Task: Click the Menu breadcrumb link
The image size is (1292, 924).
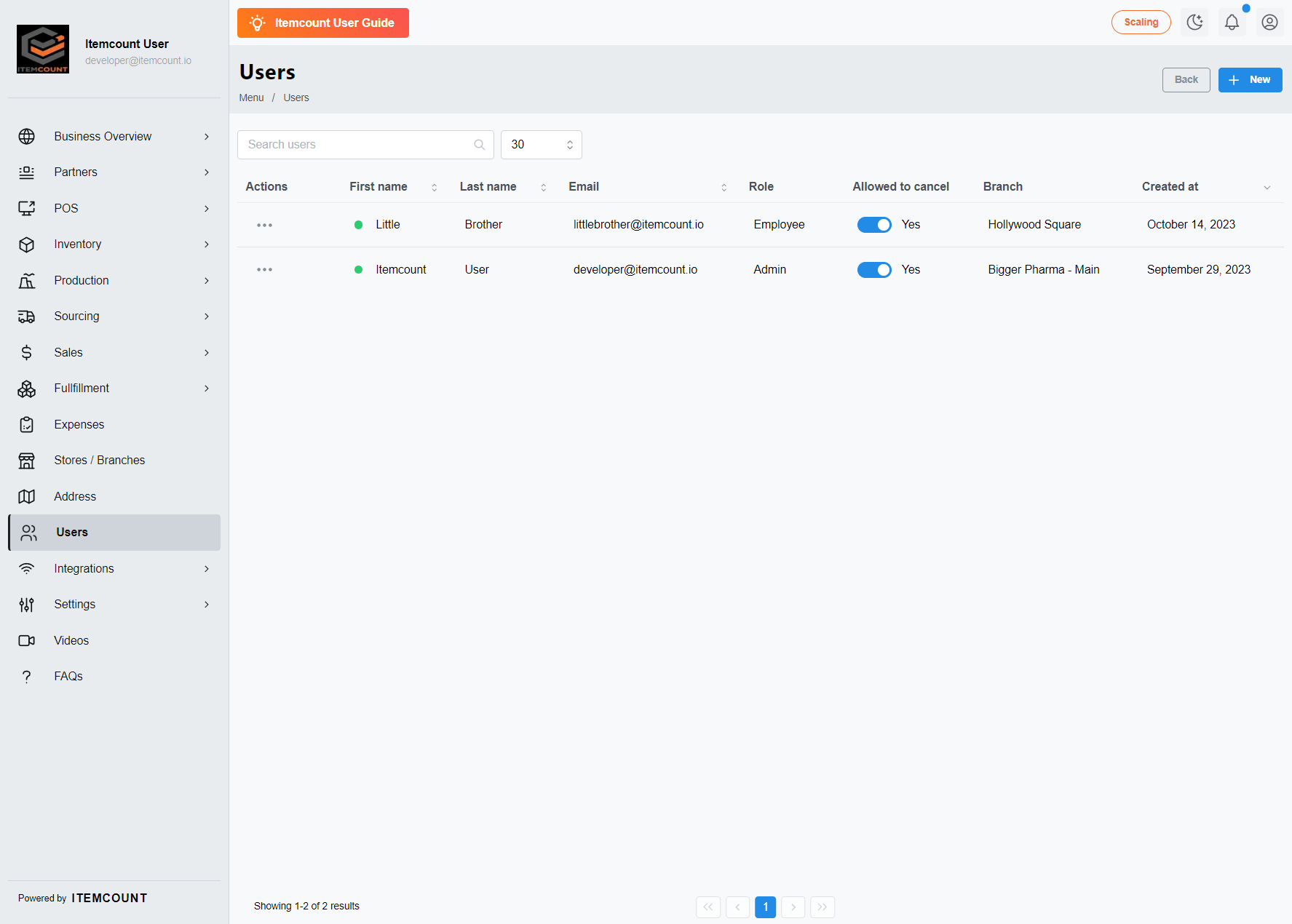Action: [251, 97]
